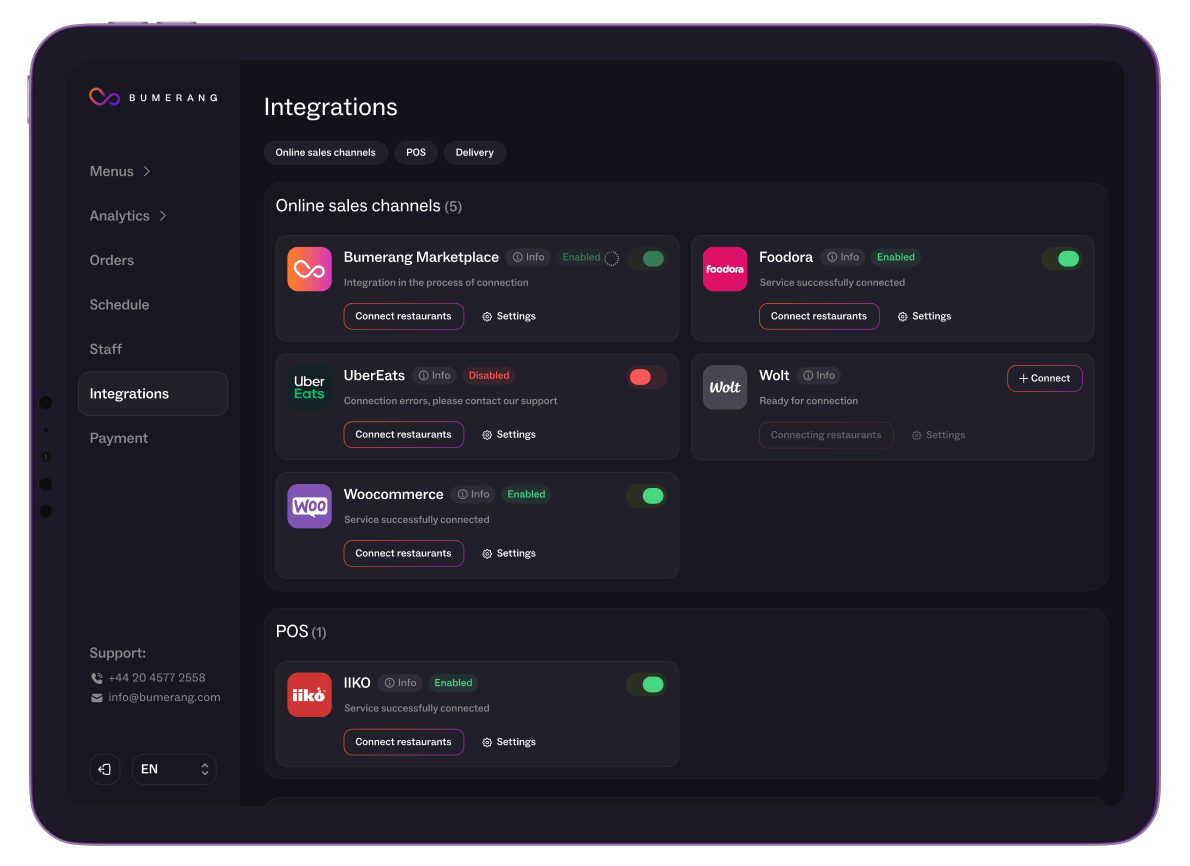Open Settings for IIKO

click(x=508, y=742)
